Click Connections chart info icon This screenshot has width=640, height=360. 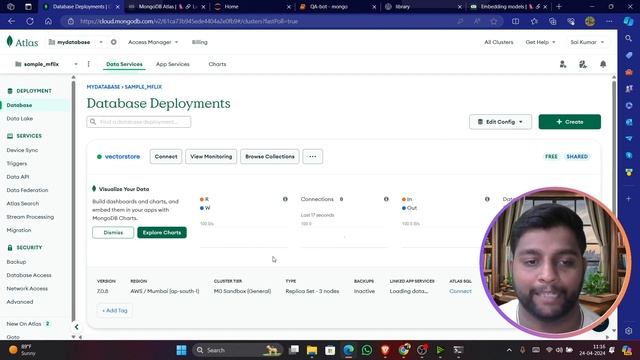(386, 199)
